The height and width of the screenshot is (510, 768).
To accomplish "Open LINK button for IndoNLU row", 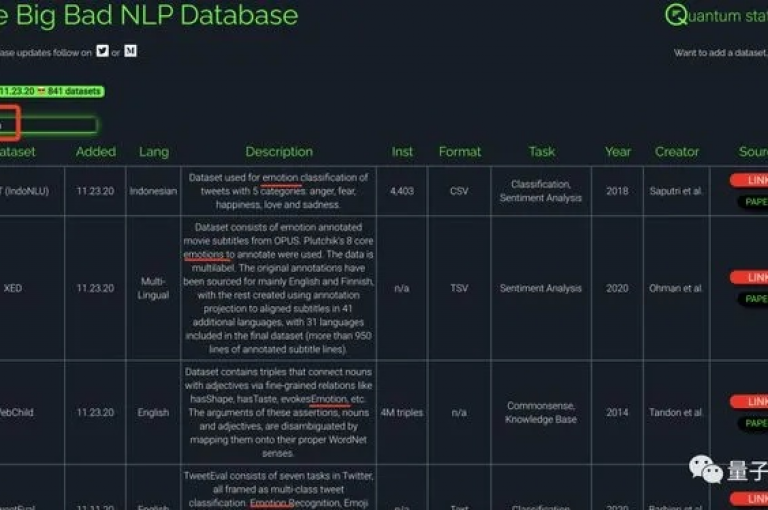I will [x=749, y=180].
